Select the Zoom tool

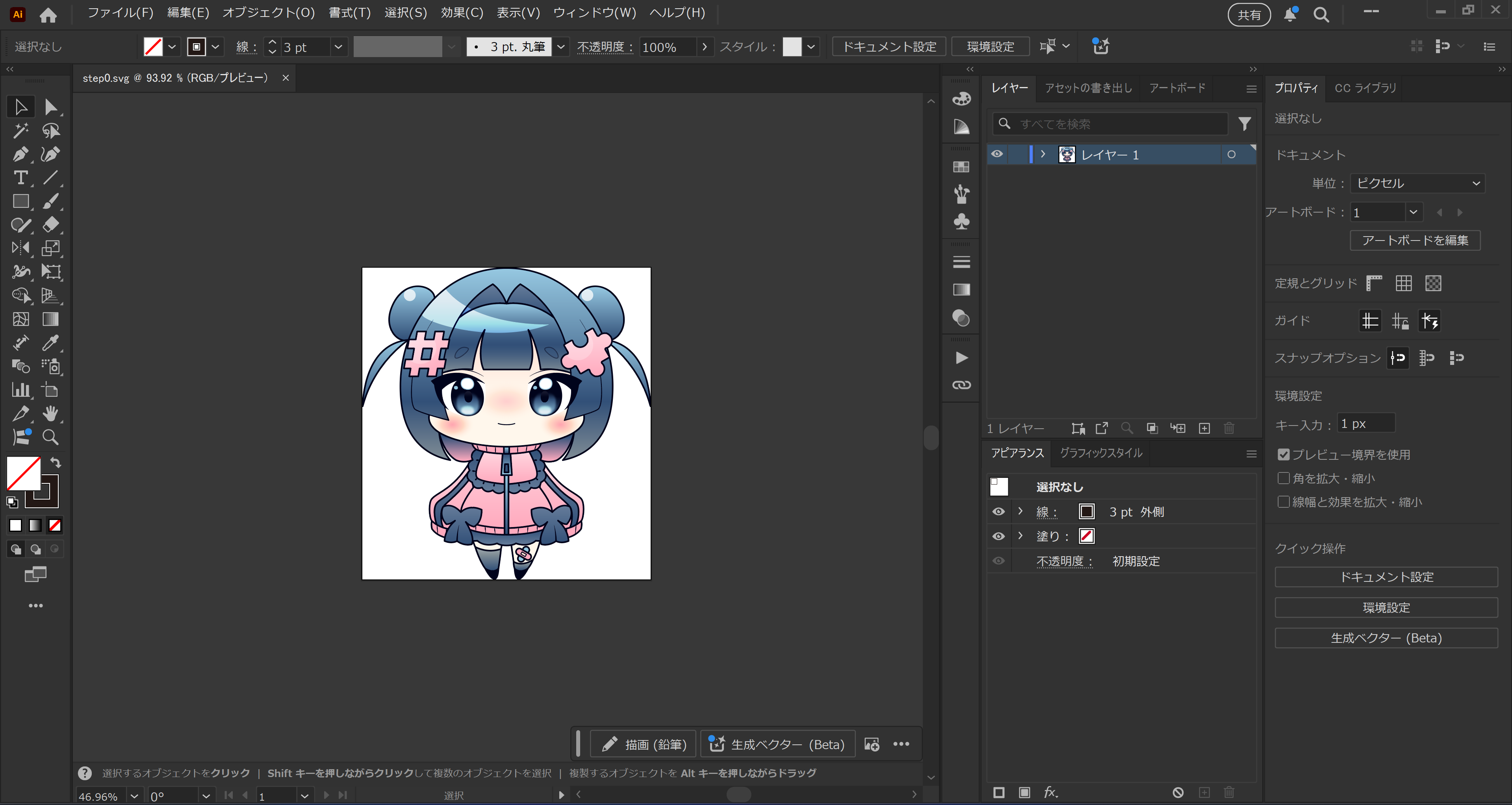click(50, 437)
